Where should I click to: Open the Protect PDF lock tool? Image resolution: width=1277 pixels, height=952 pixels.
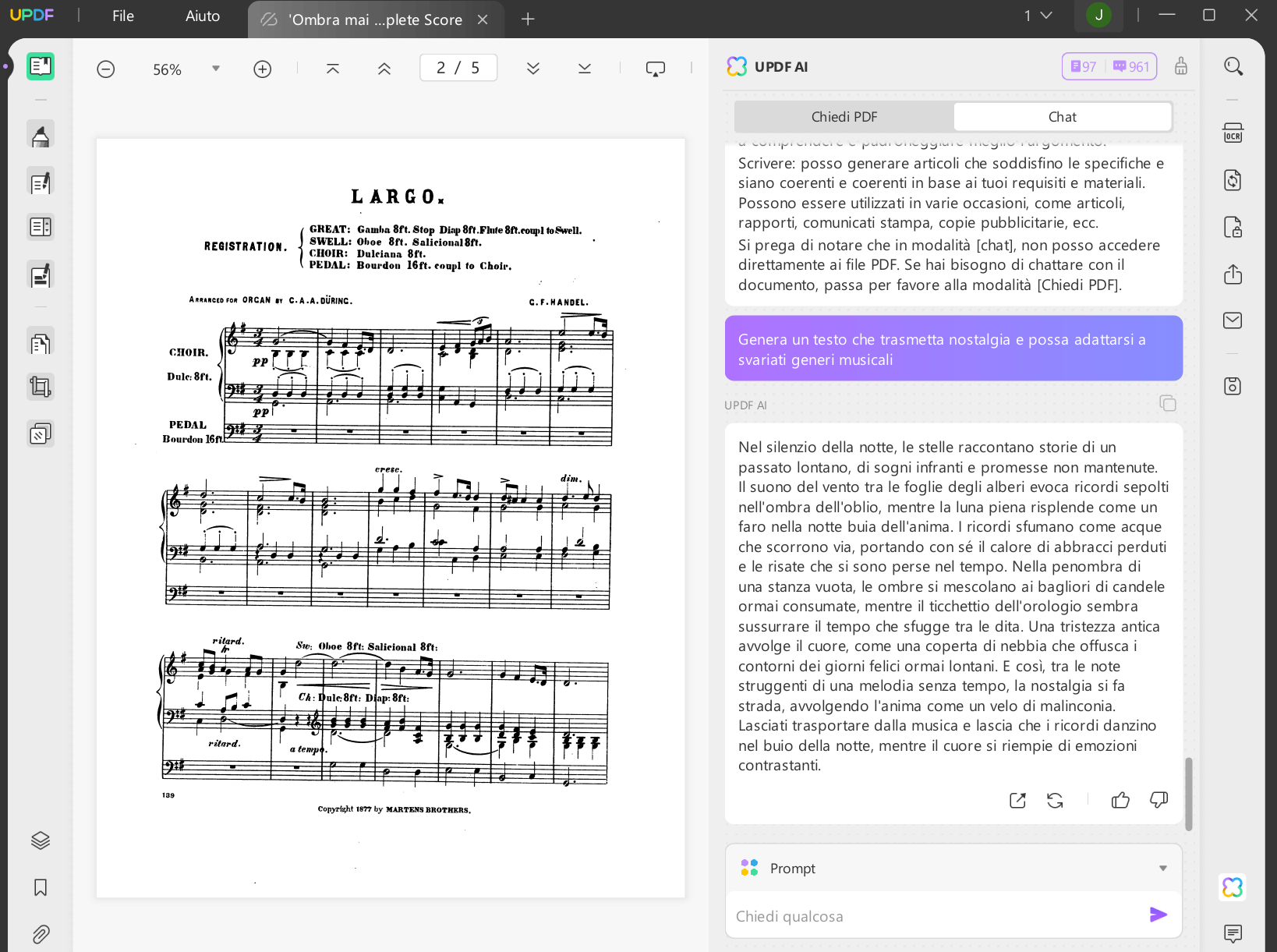pyautogui.click(x=1233, y=227)
